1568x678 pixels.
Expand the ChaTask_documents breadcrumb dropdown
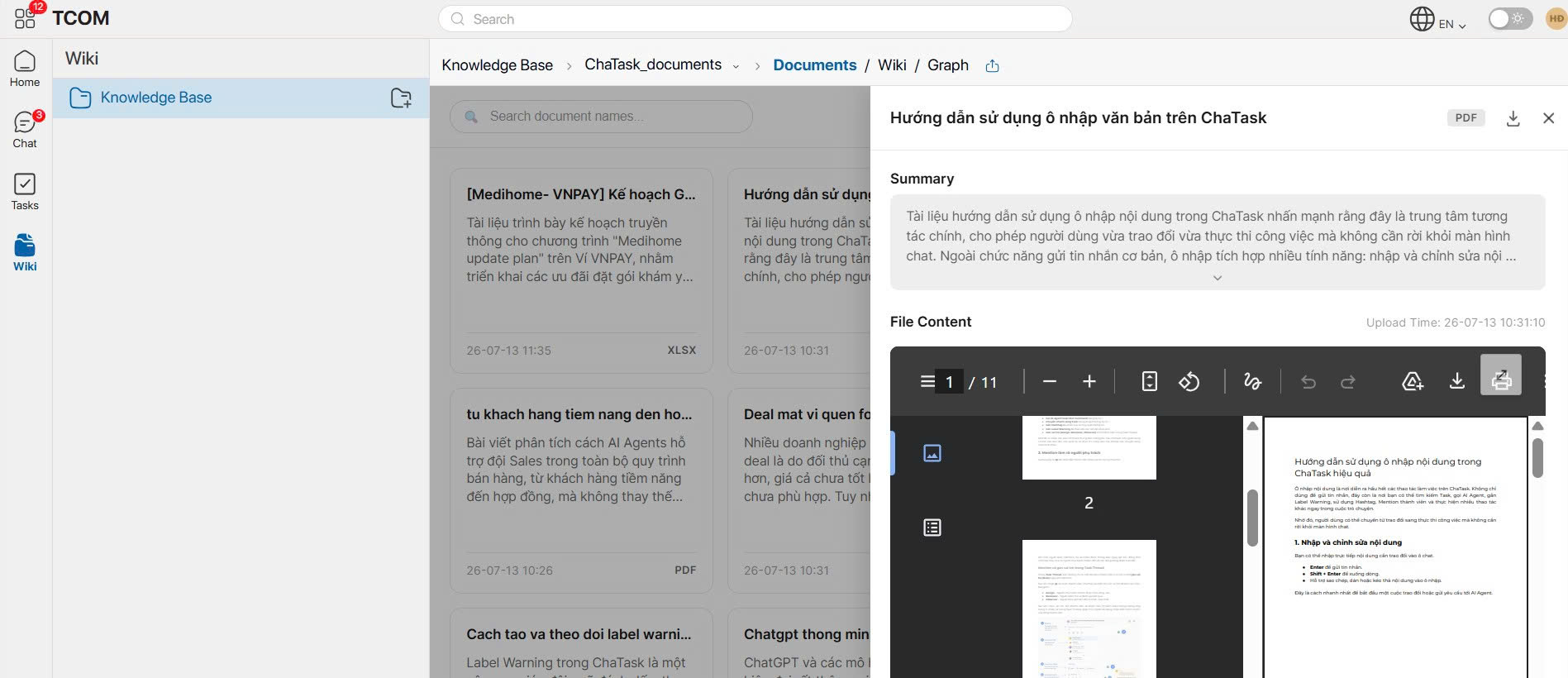(x=736, y=66)
